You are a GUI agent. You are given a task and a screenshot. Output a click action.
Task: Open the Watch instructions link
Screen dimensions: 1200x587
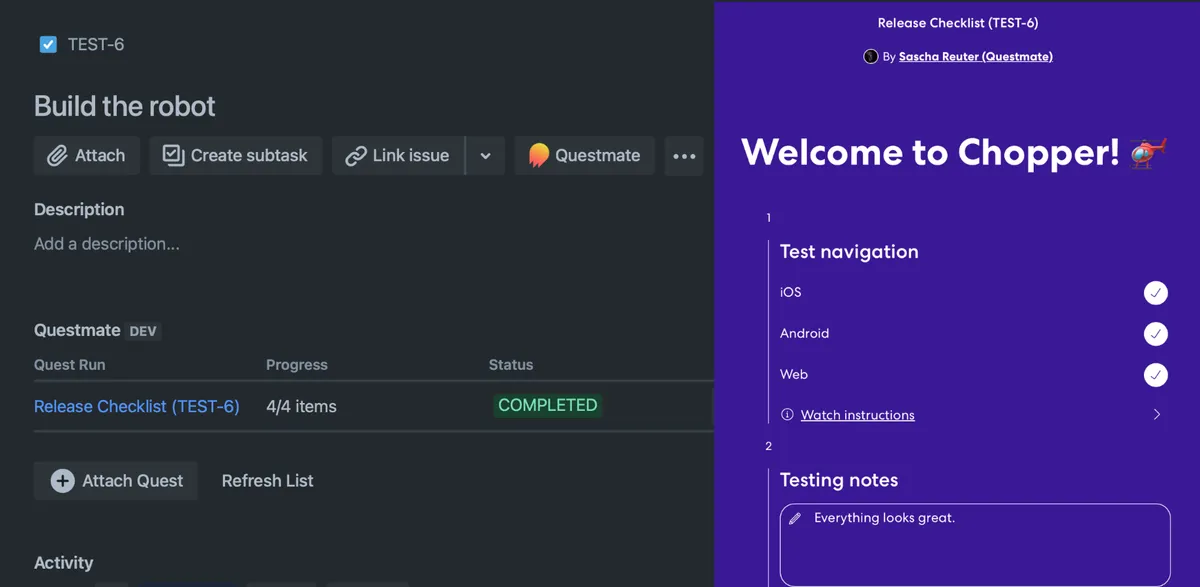(858, 415)
